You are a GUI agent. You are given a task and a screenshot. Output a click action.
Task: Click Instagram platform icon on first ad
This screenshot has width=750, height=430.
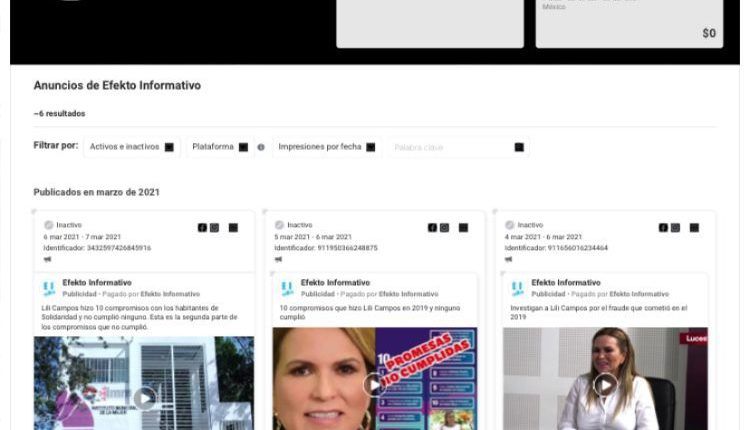click(214, 228)
